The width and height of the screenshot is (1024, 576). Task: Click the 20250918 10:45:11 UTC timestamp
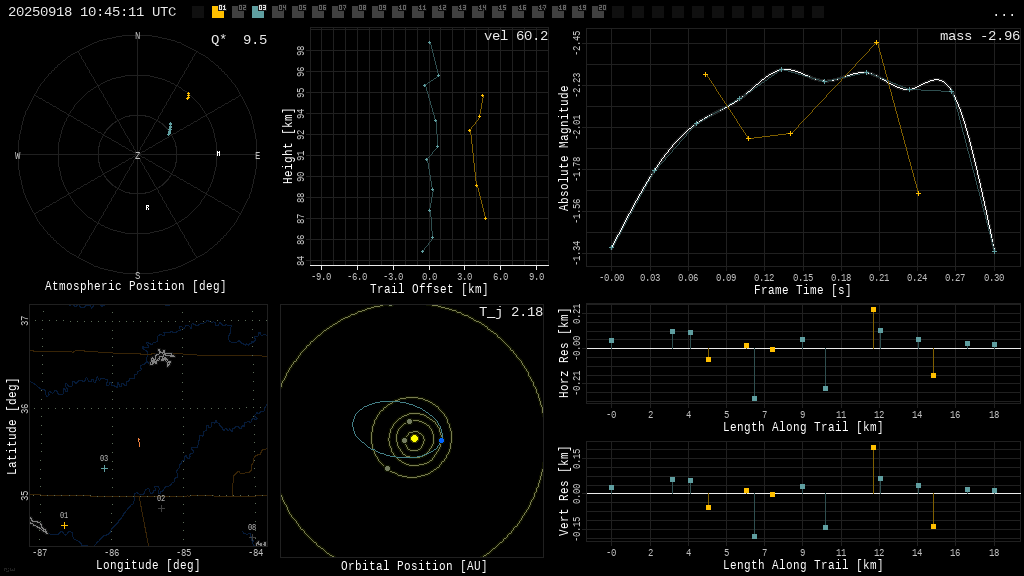pyautogui.click(x=92, y=12)
